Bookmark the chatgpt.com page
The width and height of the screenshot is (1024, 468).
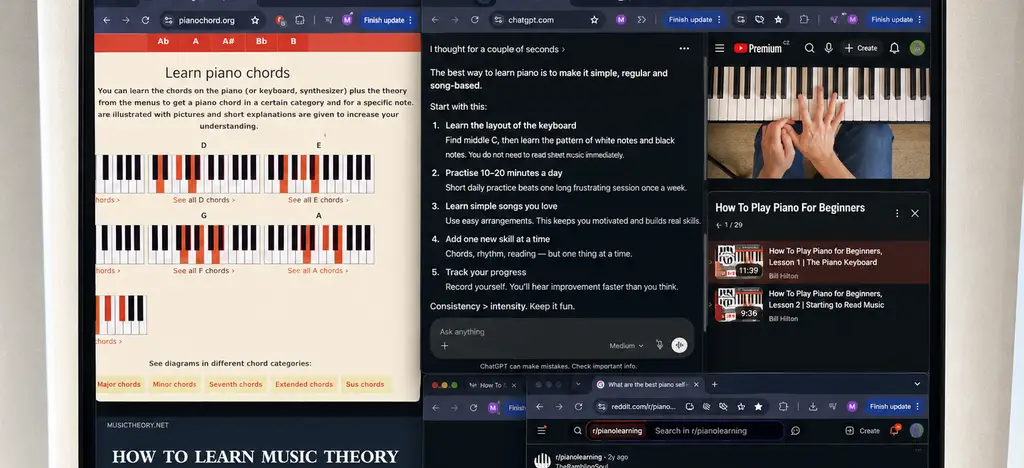click(594, 20)
